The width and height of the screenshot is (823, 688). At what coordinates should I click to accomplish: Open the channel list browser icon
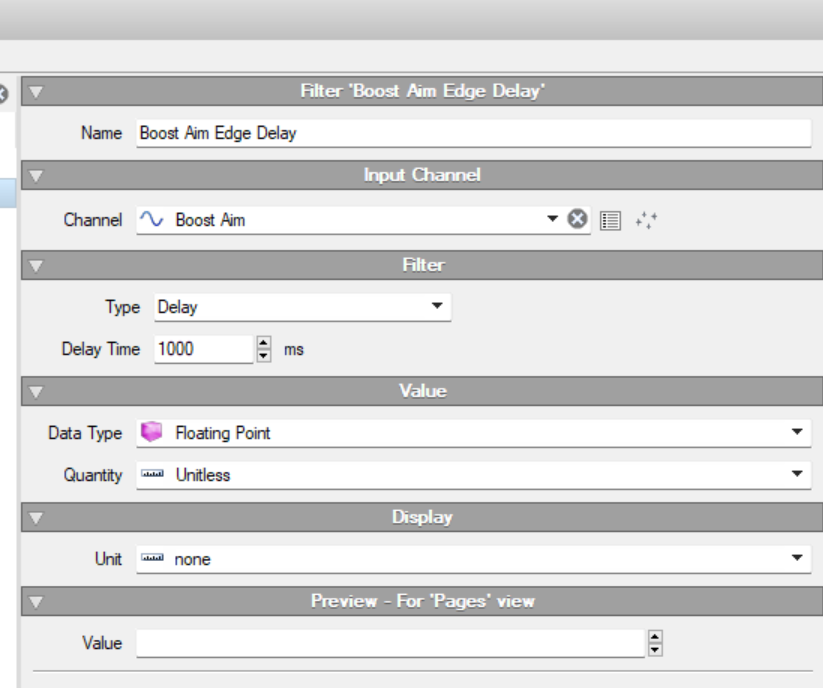point(610,220)
